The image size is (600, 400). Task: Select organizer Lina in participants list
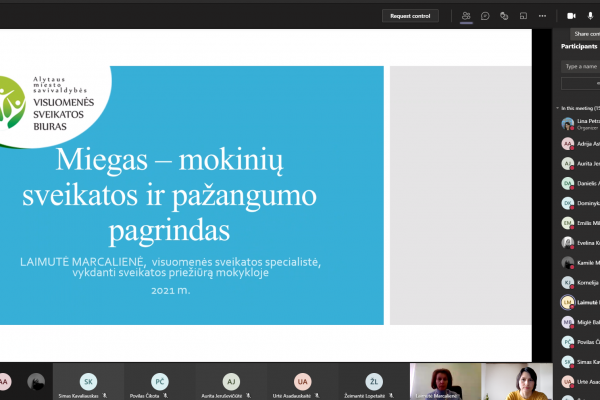point(580,124)
